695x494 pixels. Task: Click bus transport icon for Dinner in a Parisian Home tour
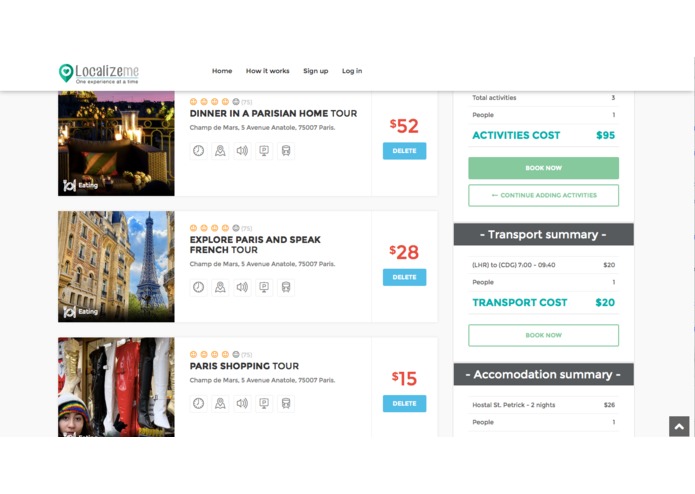click(x=286, y=151)
